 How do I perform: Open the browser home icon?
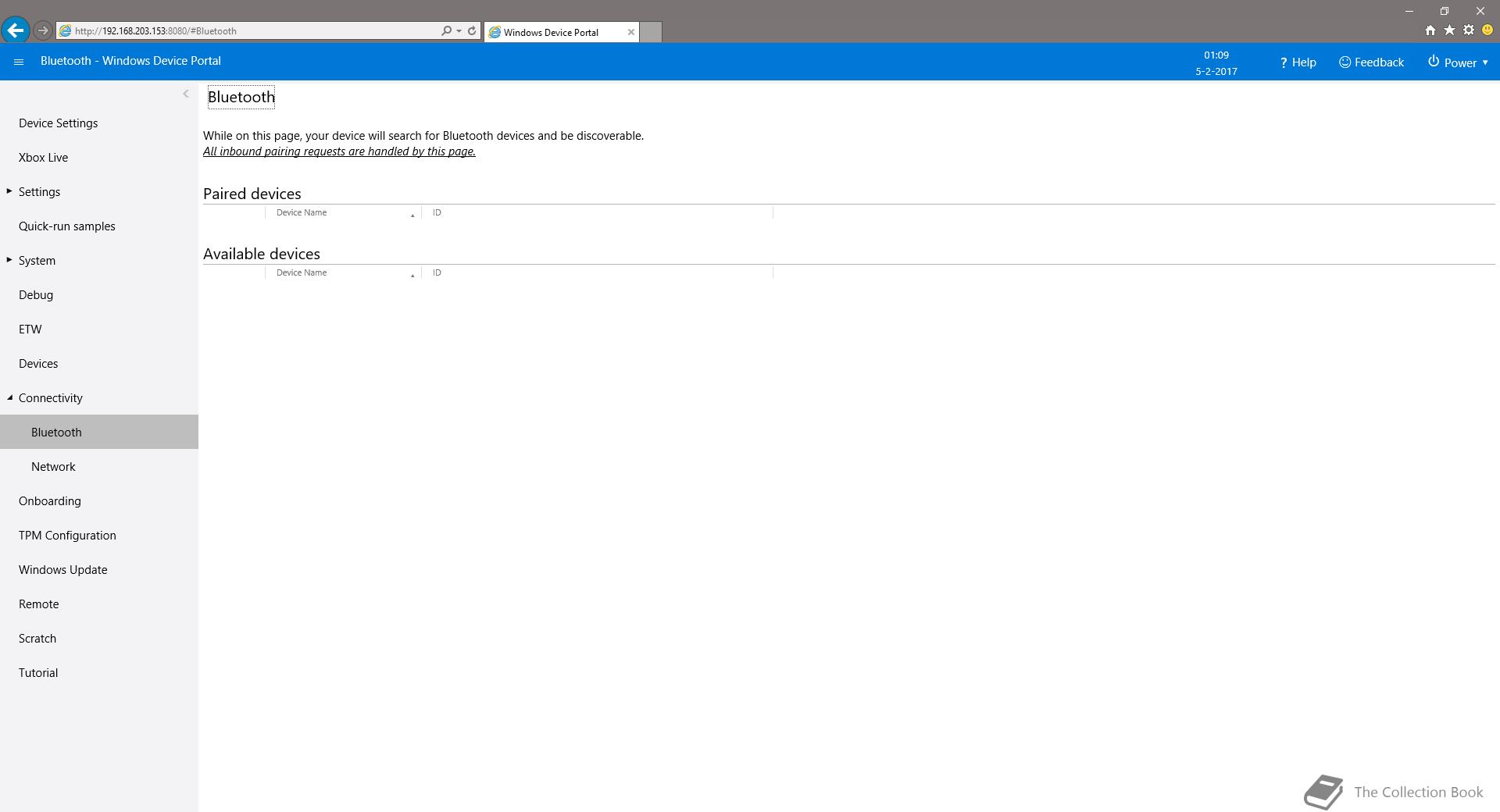tap(1430, 30)
